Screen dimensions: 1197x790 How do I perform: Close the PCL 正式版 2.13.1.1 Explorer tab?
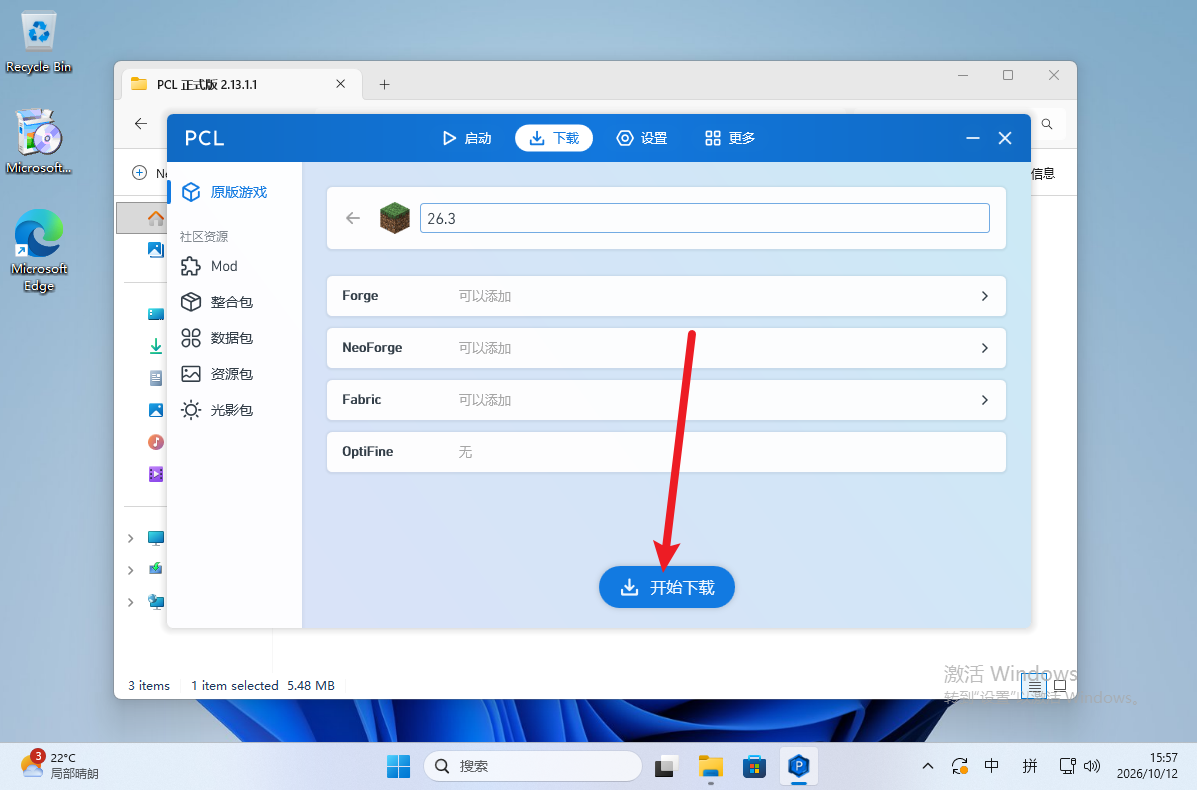click(340, 84)
